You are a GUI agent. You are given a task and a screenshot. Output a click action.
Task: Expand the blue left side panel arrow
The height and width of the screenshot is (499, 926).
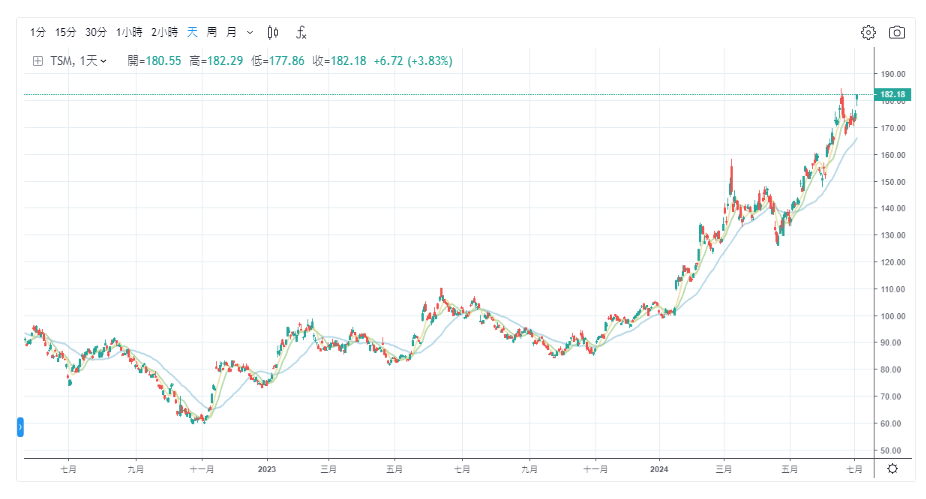(x=21, y=428)
